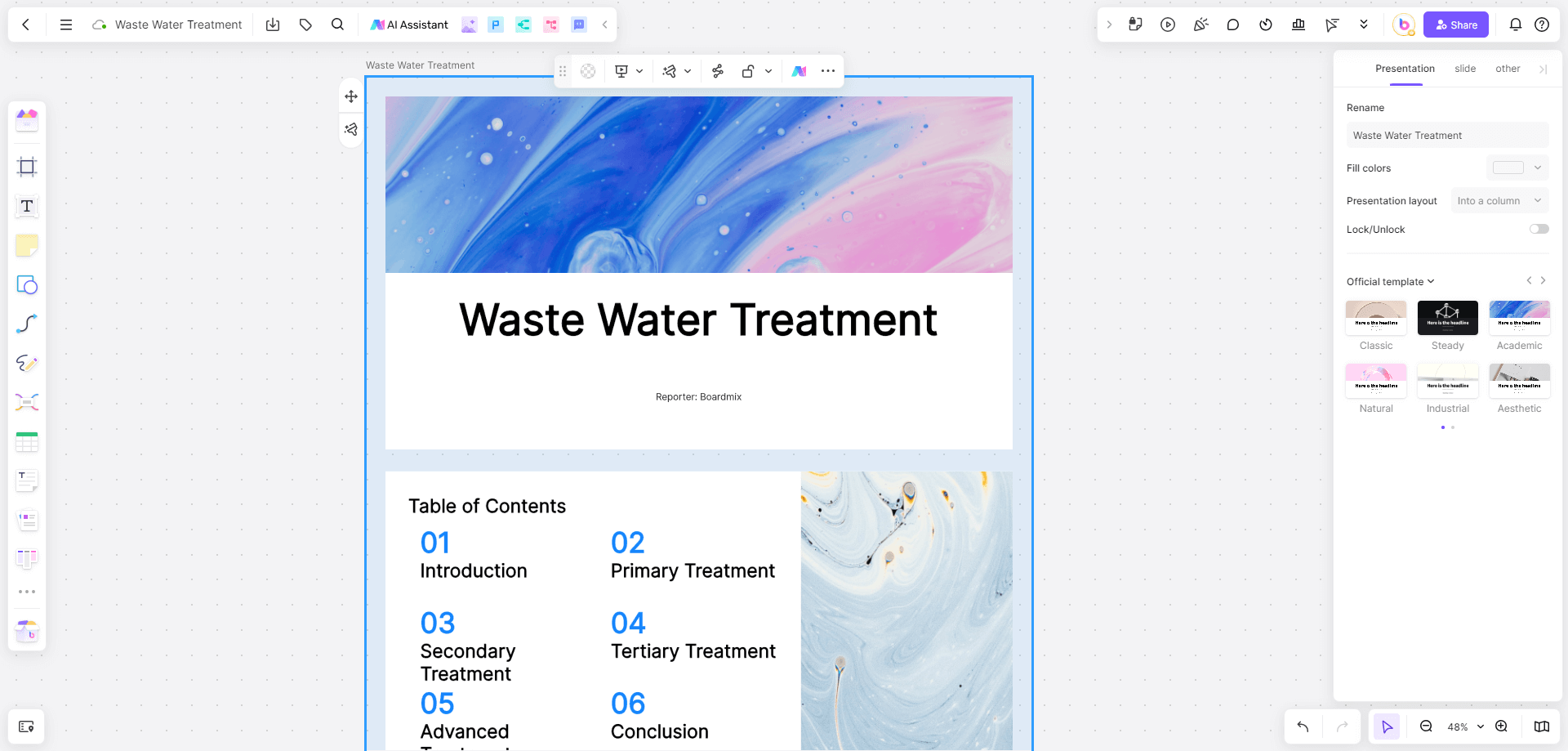The width and height of the screenshot is (1568, 751).
Task: Open the three-dots more options in floating toolbar
Action: pos(828,71)
